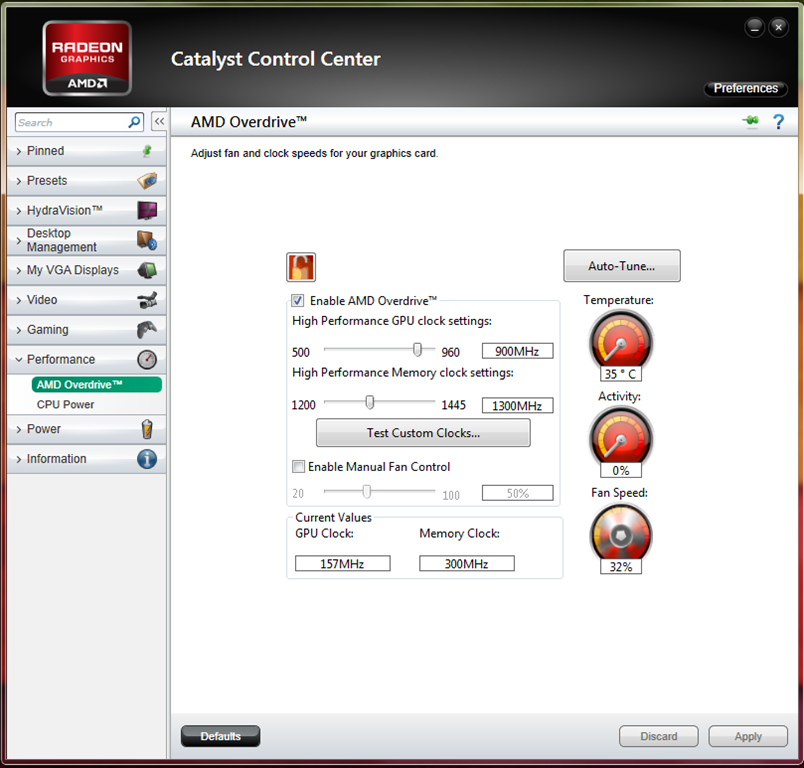Collapse the sidebar with the double-arrow button
Viewport: 804px width, 768px height.
point(159,122)
